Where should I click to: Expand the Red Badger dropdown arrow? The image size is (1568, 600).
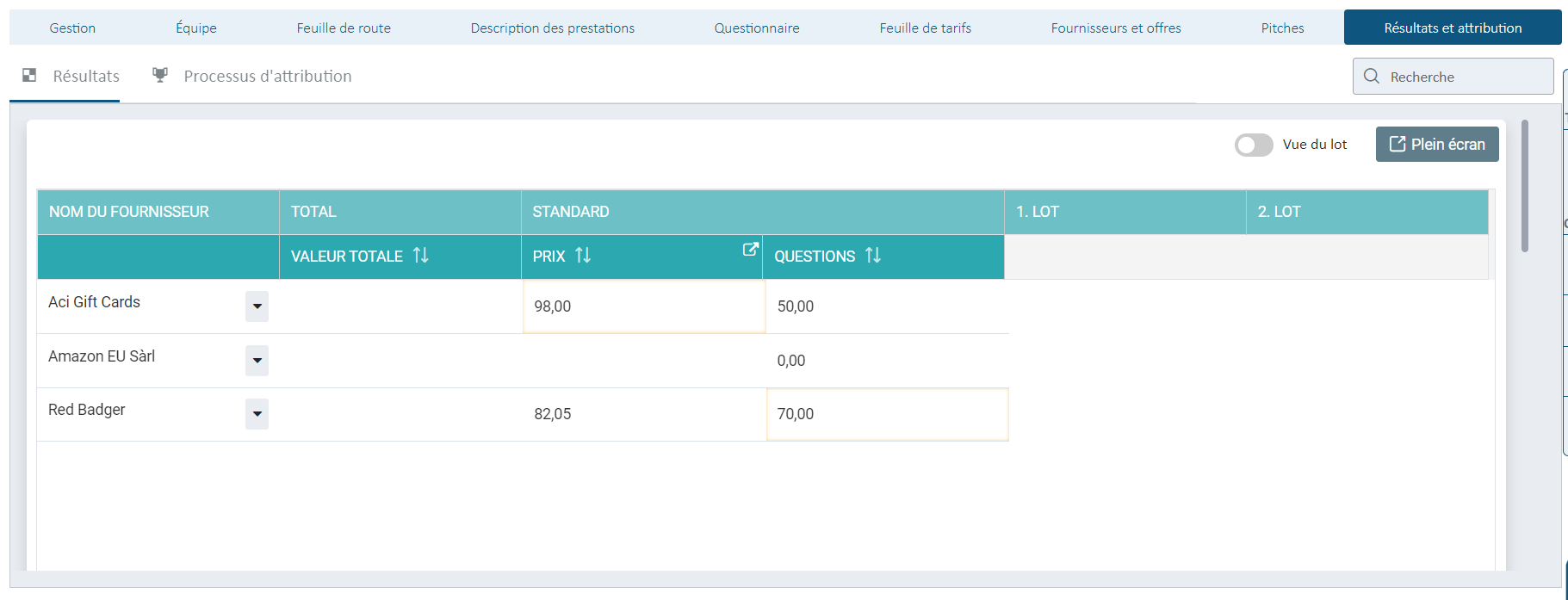pos(257,414)
